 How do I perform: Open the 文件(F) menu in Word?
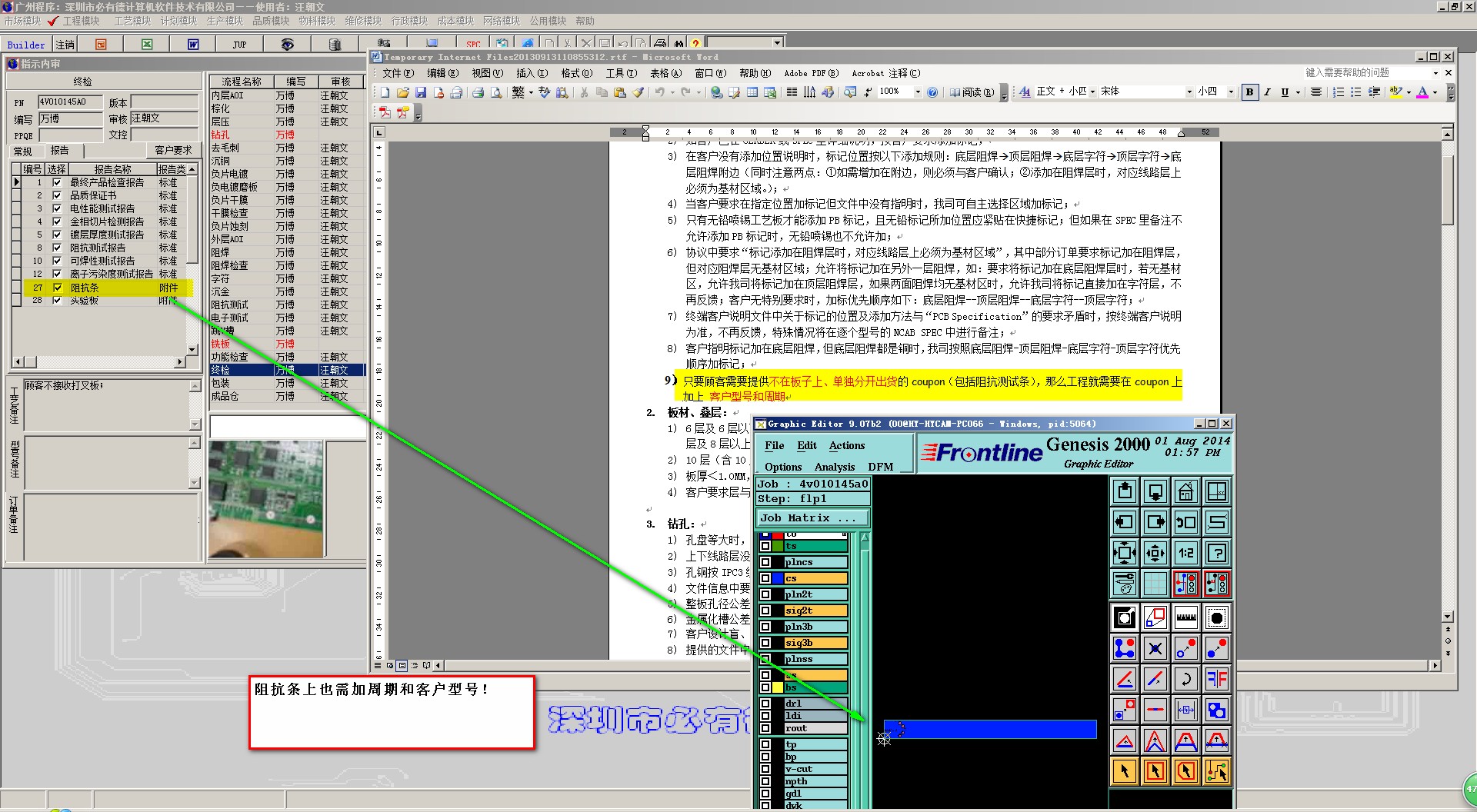pyautogui.click(x=398, y=73)
